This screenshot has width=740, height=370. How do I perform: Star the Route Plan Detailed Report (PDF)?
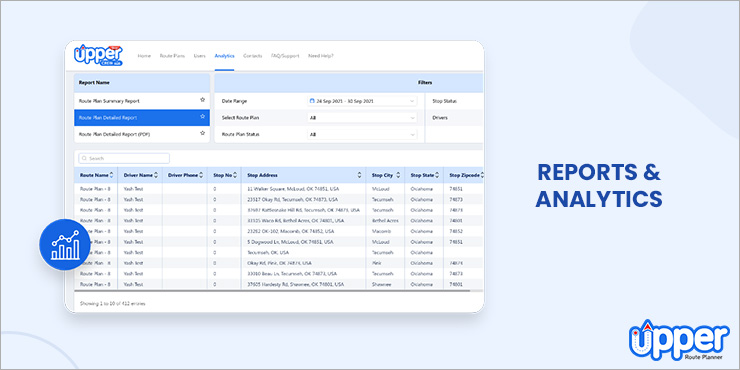202,133
